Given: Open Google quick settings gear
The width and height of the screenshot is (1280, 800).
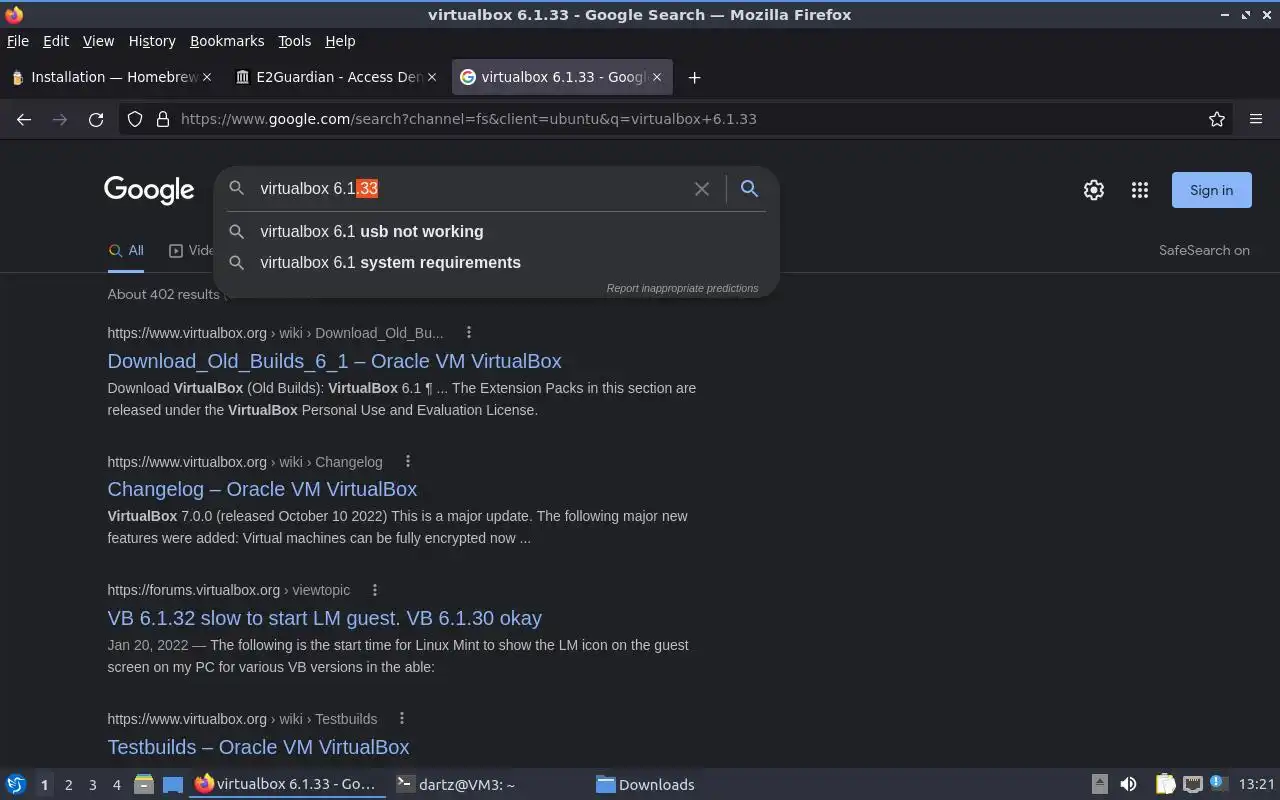Looking at the screenshot, I should click(1094, 190).
